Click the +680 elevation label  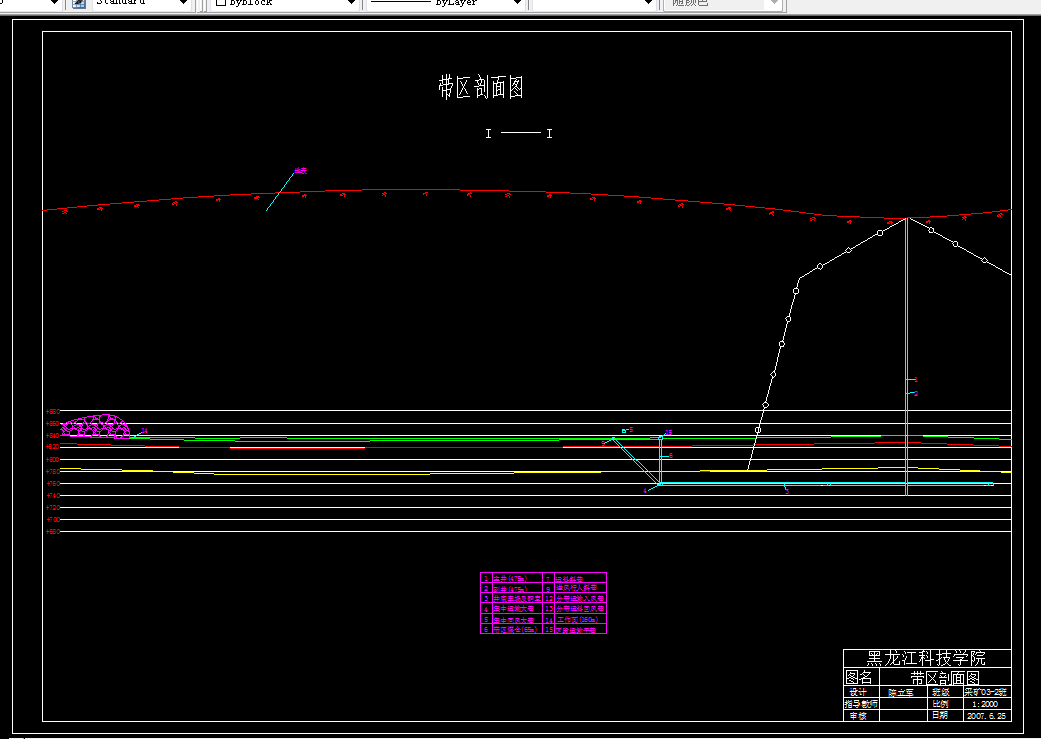click(52, 531)
